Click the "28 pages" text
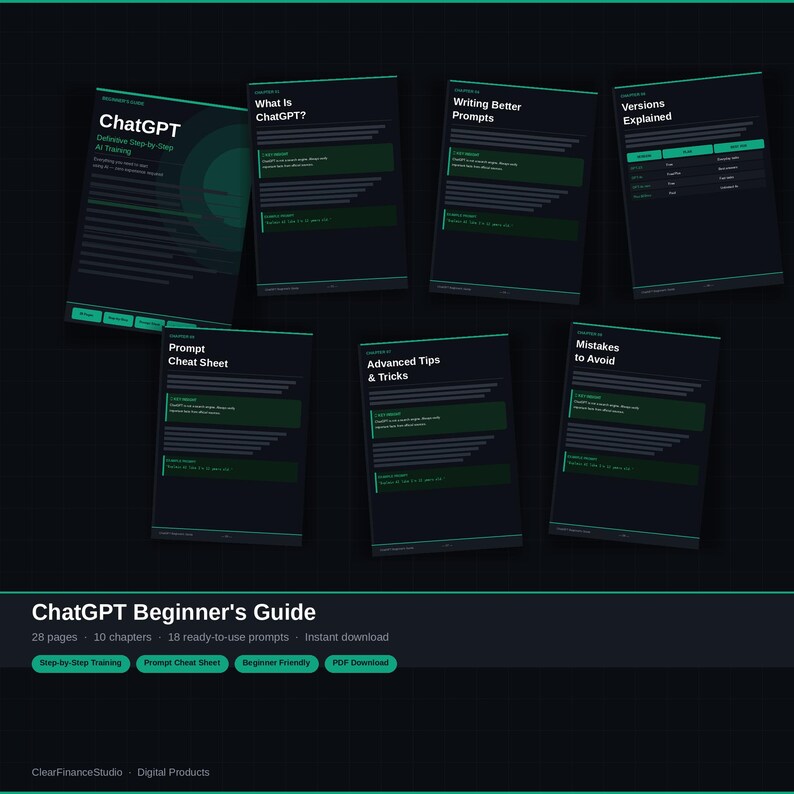This screenshot has height=794, width=794. pos(54,637)
